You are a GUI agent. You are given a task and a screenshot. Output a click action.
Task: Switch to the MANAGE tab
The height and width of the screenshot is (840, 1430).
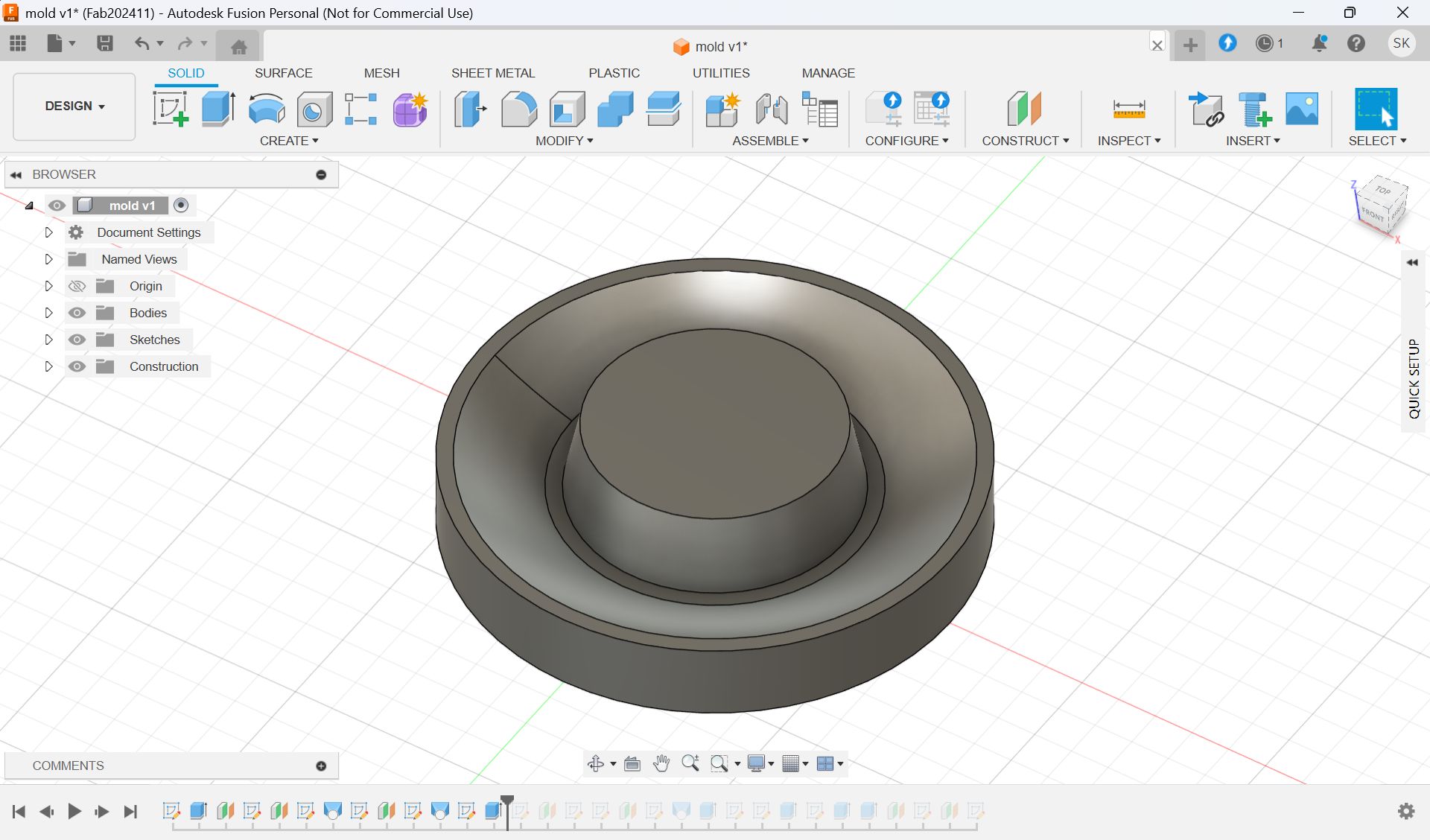[828, 73]
